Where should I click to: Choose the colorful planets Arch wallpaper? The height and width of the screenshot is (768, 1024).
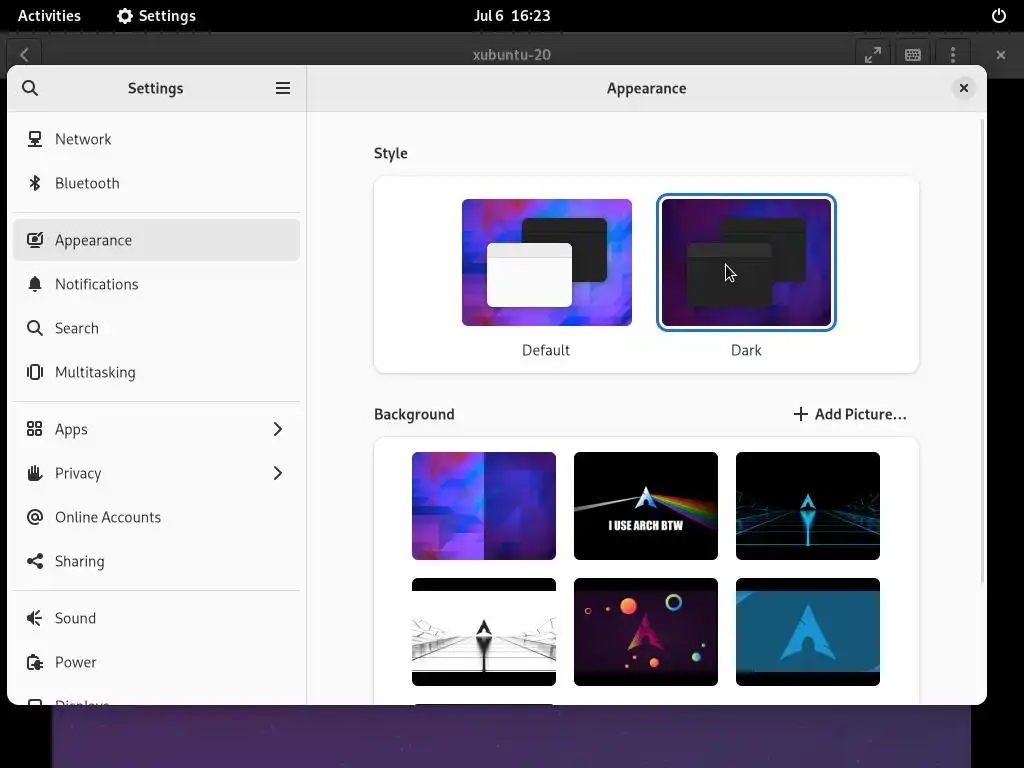[646, 632]
